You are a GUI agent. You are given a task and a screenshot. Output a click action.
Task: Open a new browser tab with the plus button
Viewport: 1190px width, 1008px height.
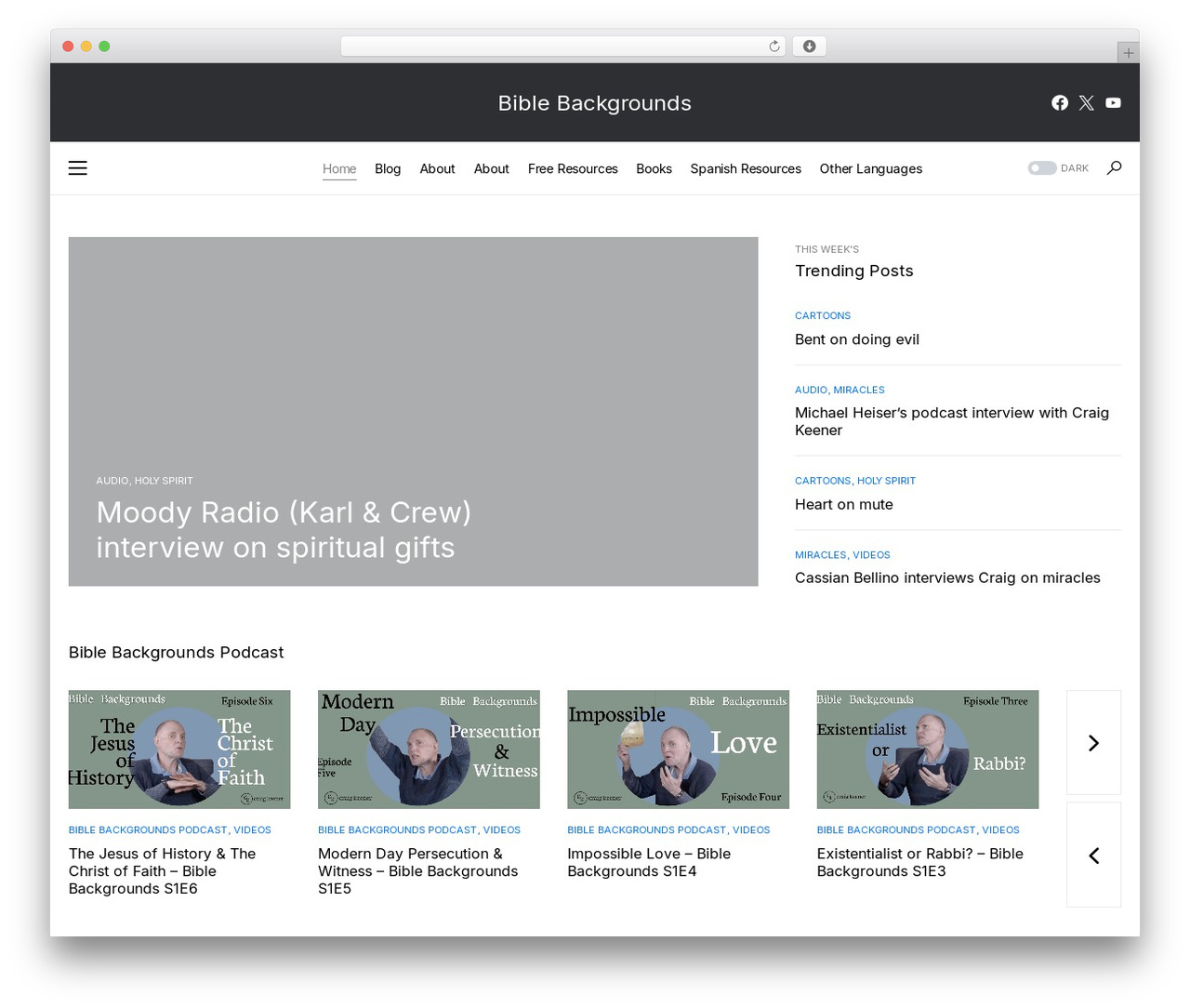1128,53
